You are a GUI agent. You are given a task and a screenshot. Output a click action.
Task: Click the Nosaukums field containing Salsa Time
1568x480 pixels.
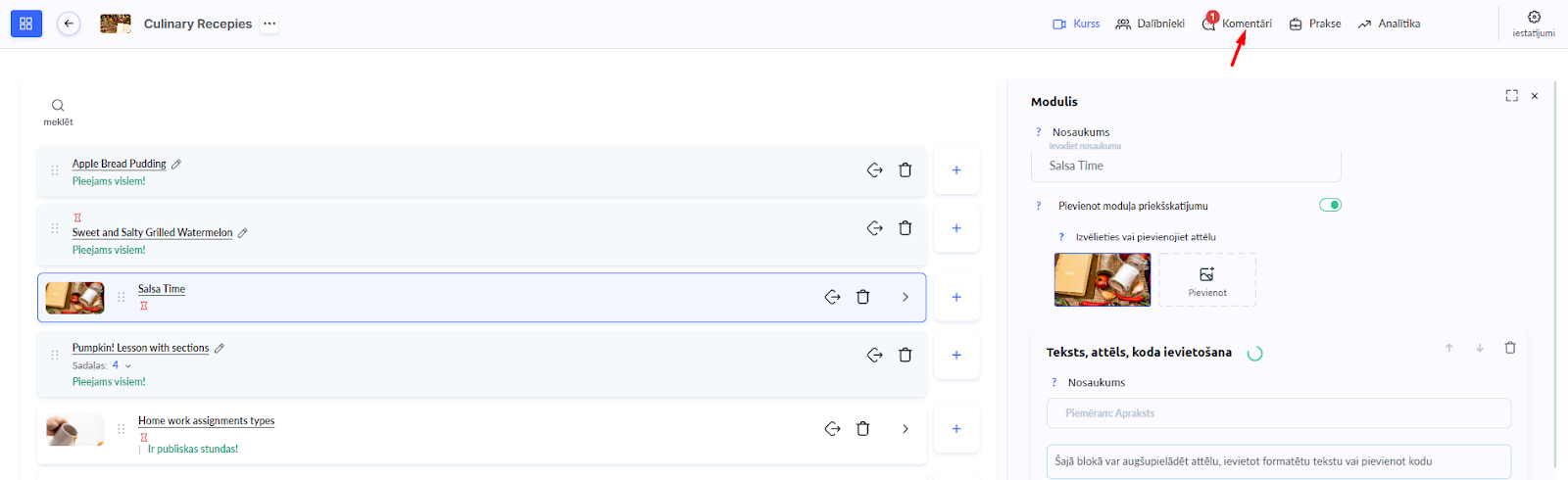1186,167
